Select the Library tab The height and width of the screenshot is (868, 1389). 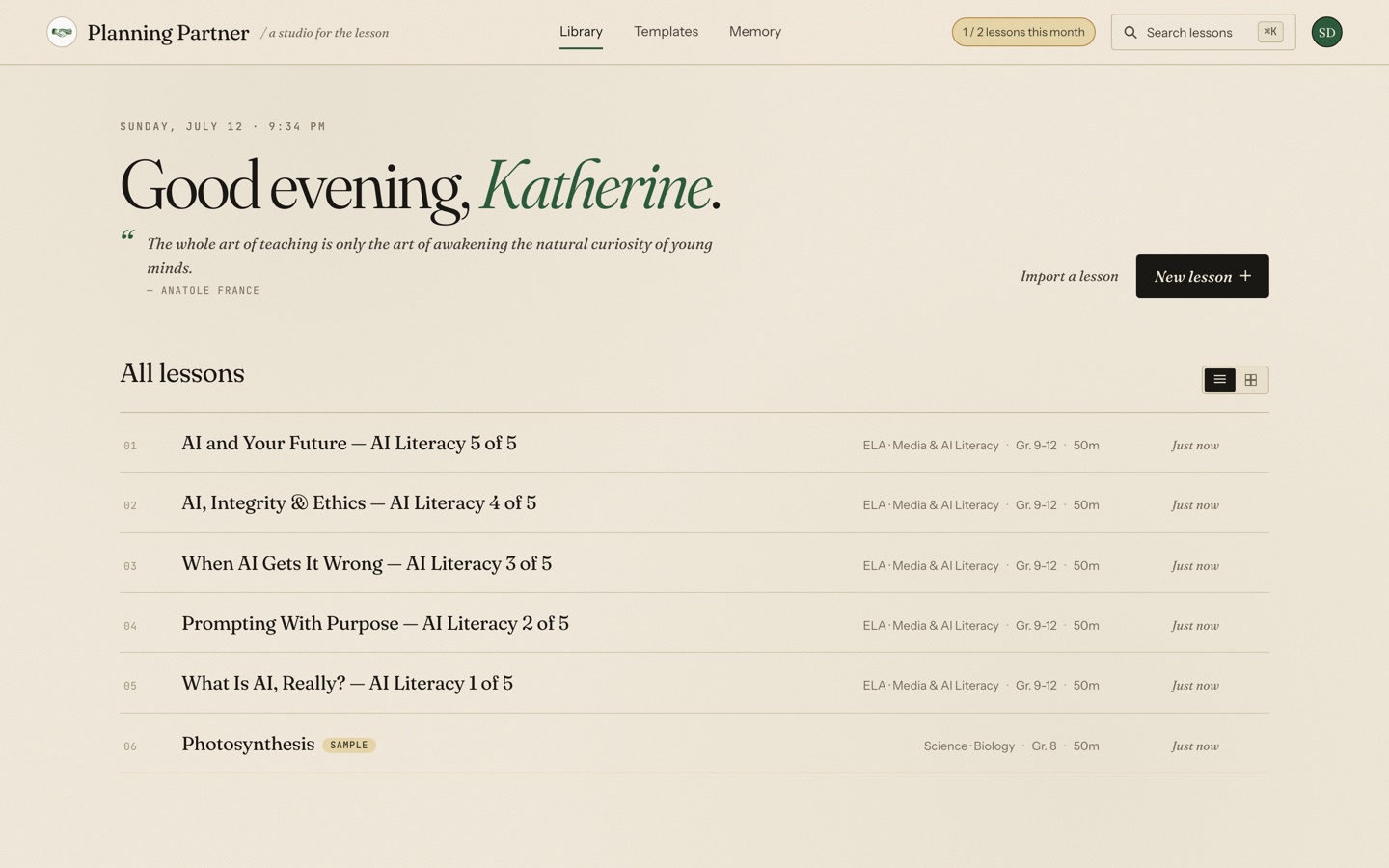click(x=581, y=32)
